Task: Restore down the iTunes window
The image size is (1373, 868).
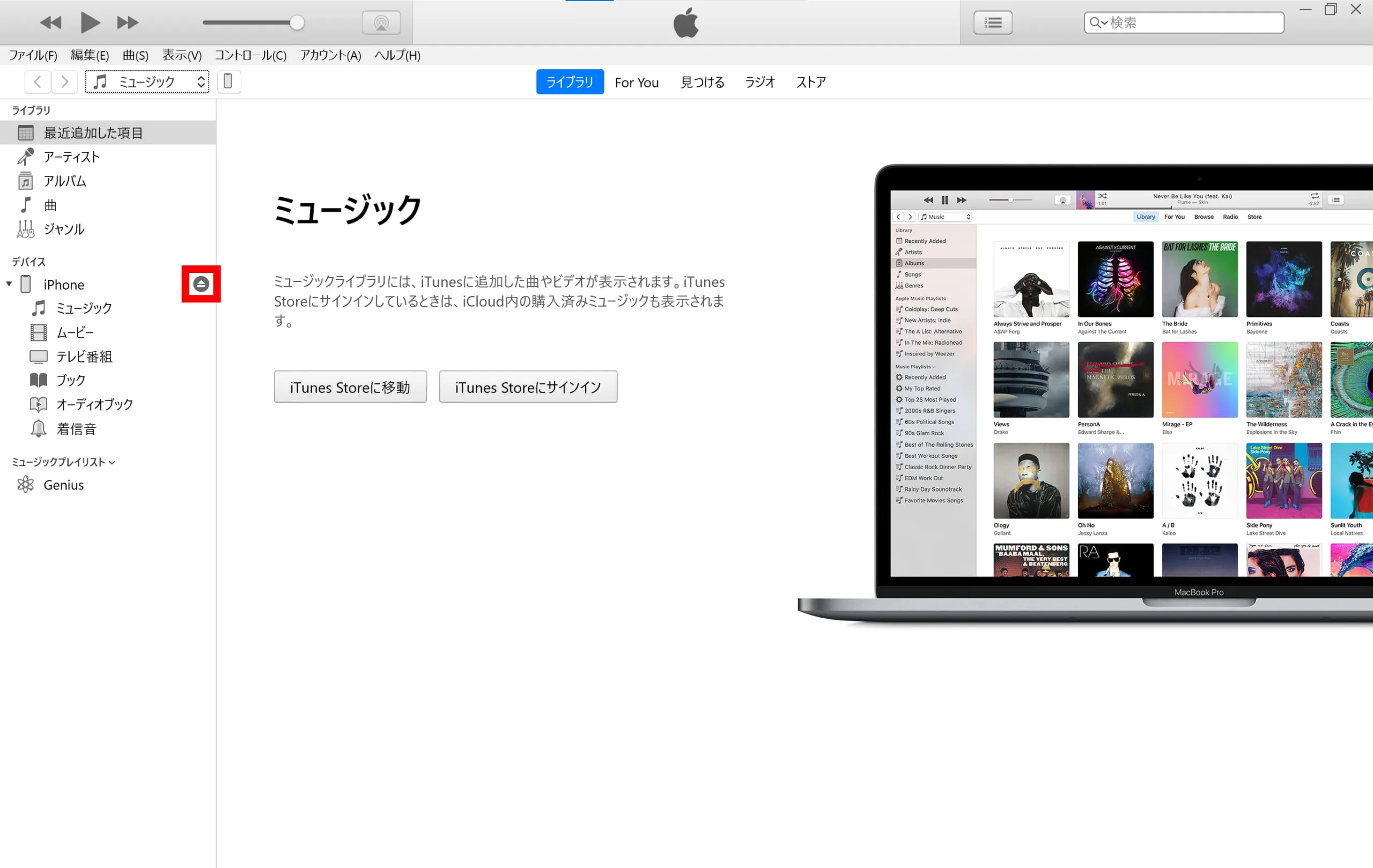Action: click(1330, 9)
